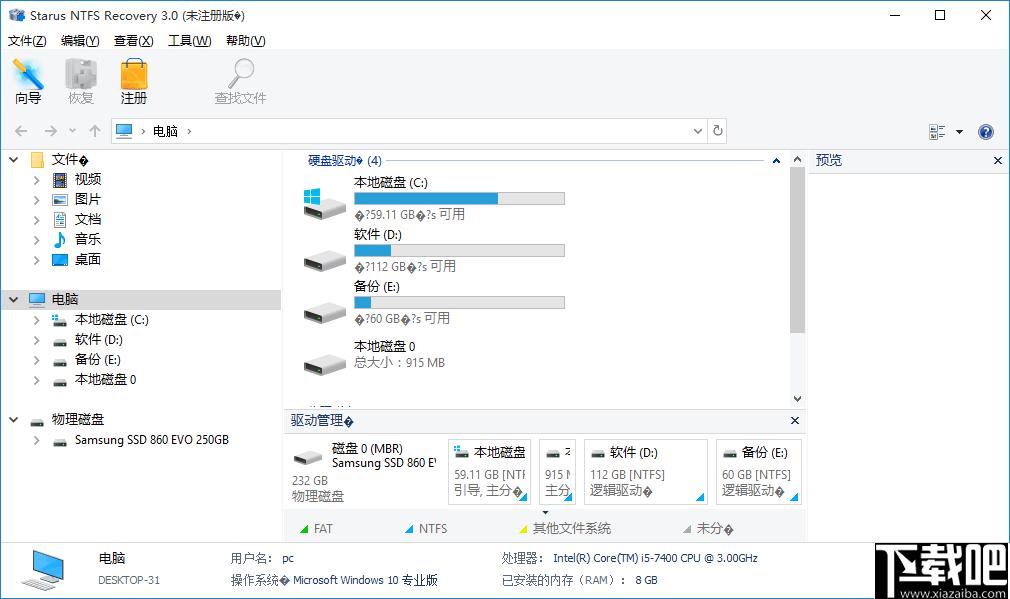The width and height of the screenshot is (1010, 599).
Task: Select 本地磁盘 0 in tree
Action: coord(106,379)
